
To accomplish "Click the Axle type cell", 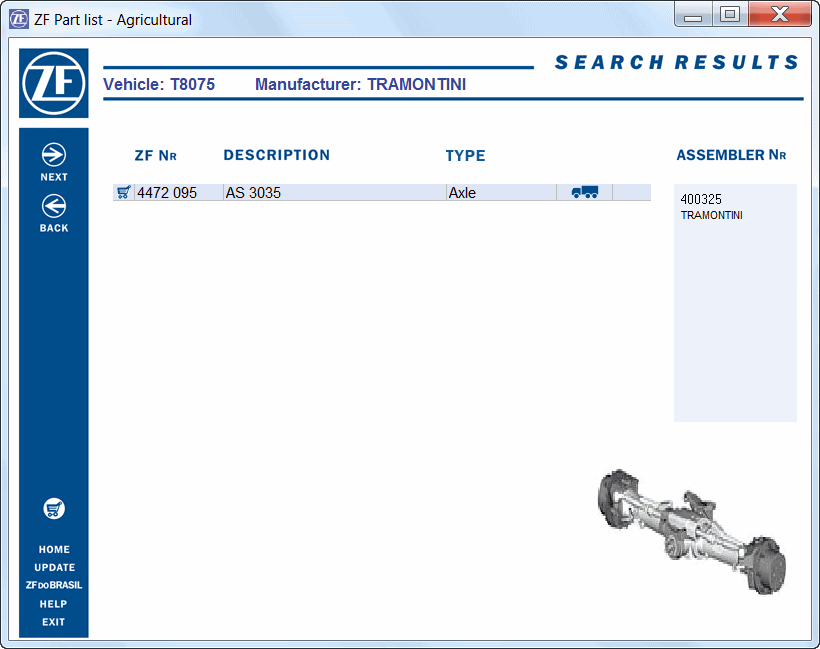I will click(x=462, y=193).
